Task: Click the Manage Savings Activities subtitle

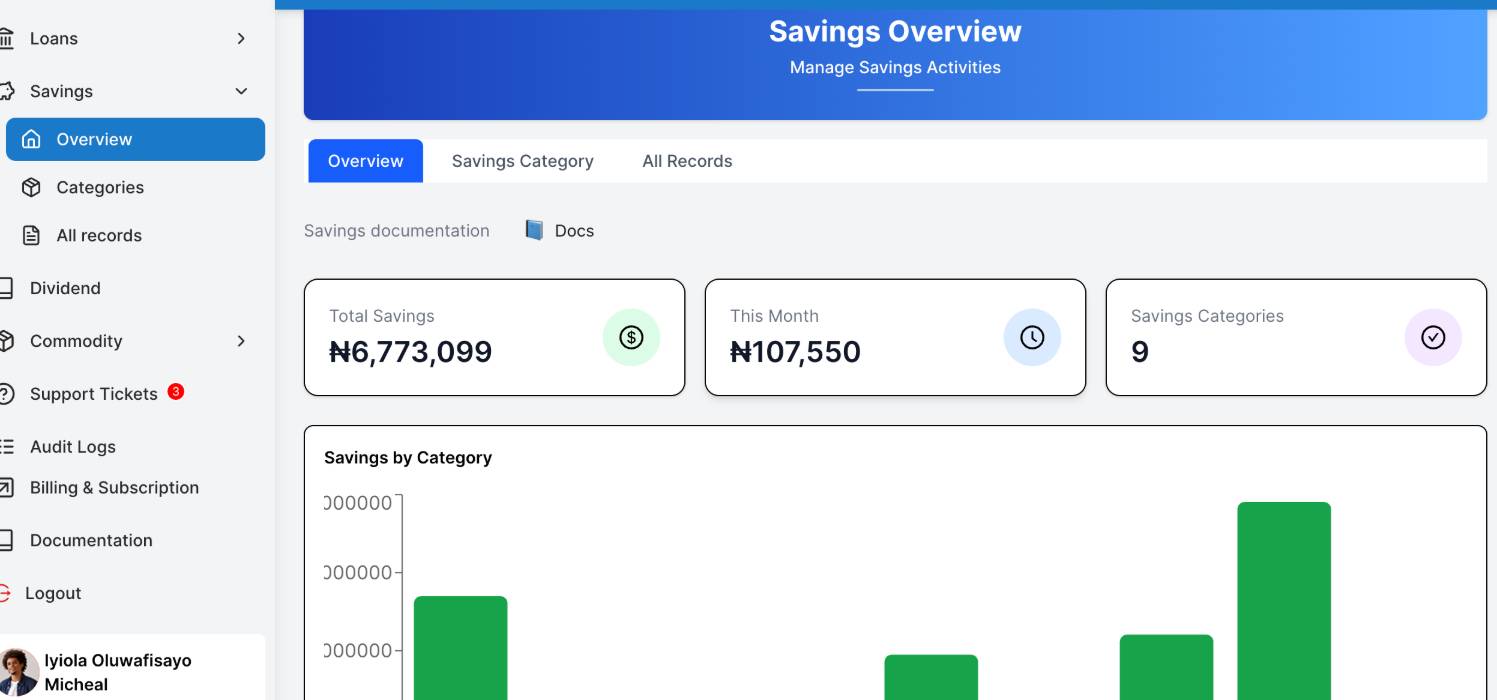Action: click(x=895, y=68)
